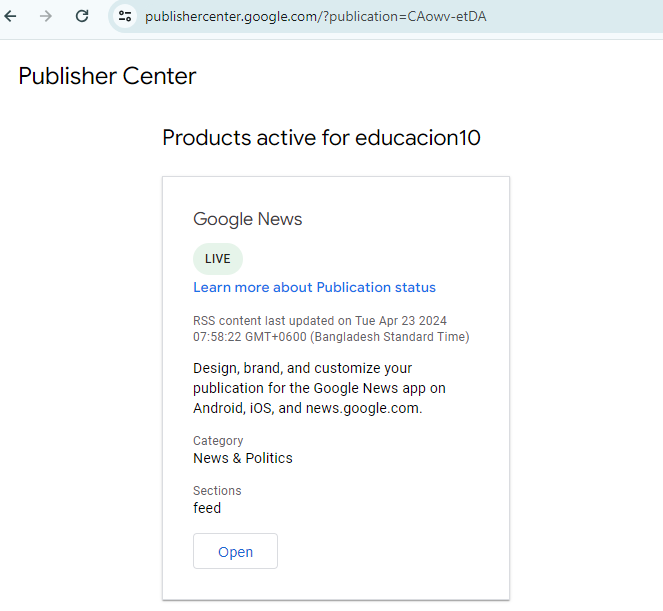This screenshot has width=663, height=611.
Task: Focus the publishercenter.google.com address bar
Action: (315, 17)
